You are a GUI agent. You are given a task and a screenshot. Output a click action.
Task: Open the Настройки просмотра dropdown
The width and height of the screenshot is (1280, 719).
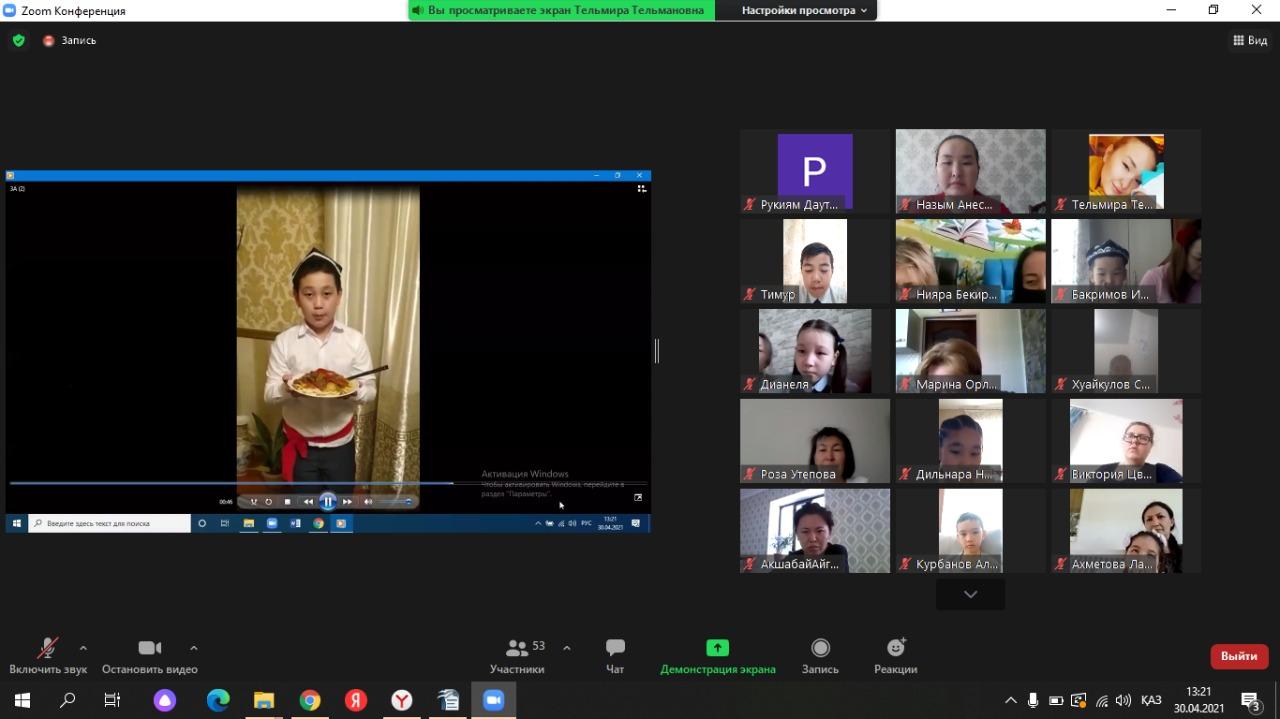pyautogui.click(x=804, y=10)
